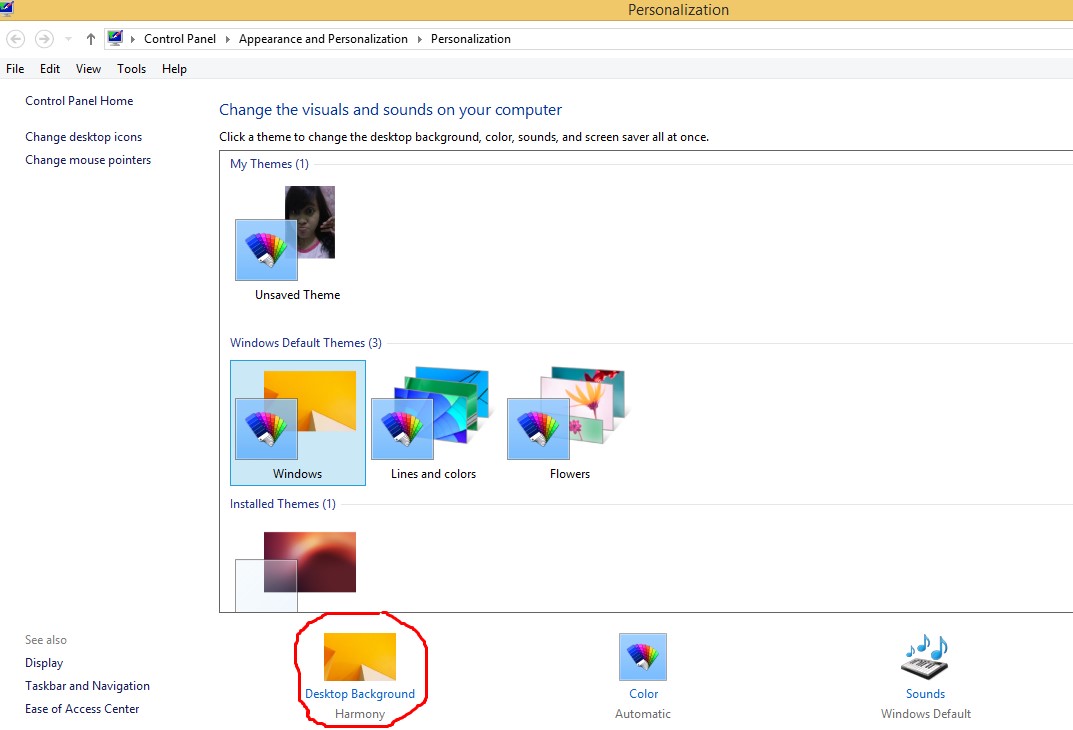The width and height of the screenshot is (1073, 730).
Task: Click the Personalization window icon in title bar
Action: coord(6,8)
